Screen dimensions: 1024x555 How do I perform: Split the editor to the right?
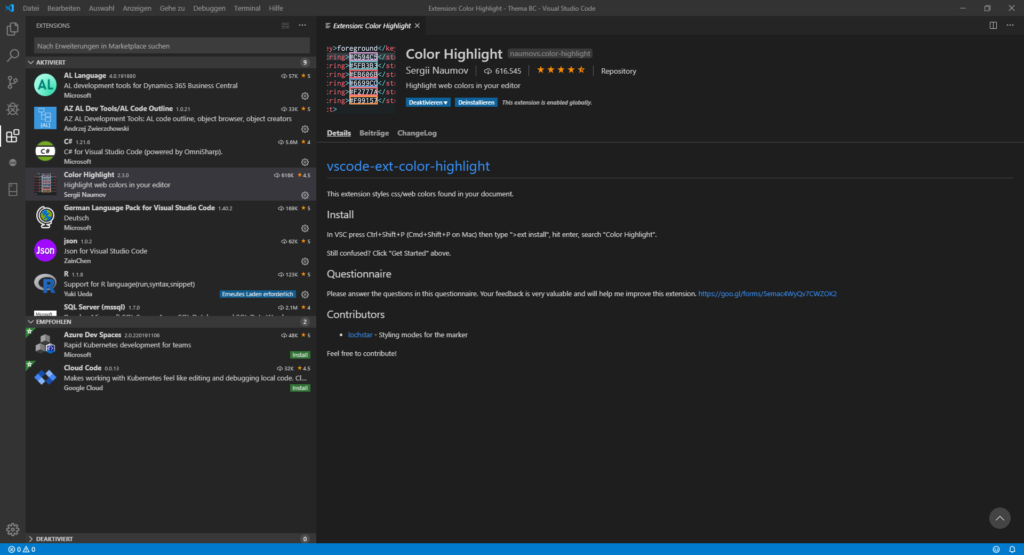pyautogui.click(x=993, y=25)
